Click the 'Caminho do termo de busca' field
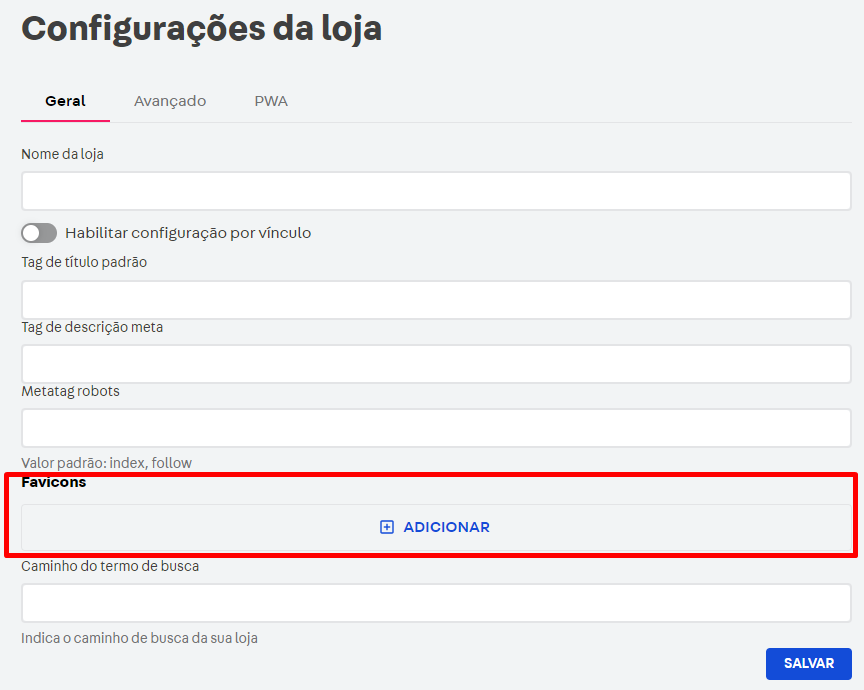Screen dimensions: 864x690 coord(435,602)
